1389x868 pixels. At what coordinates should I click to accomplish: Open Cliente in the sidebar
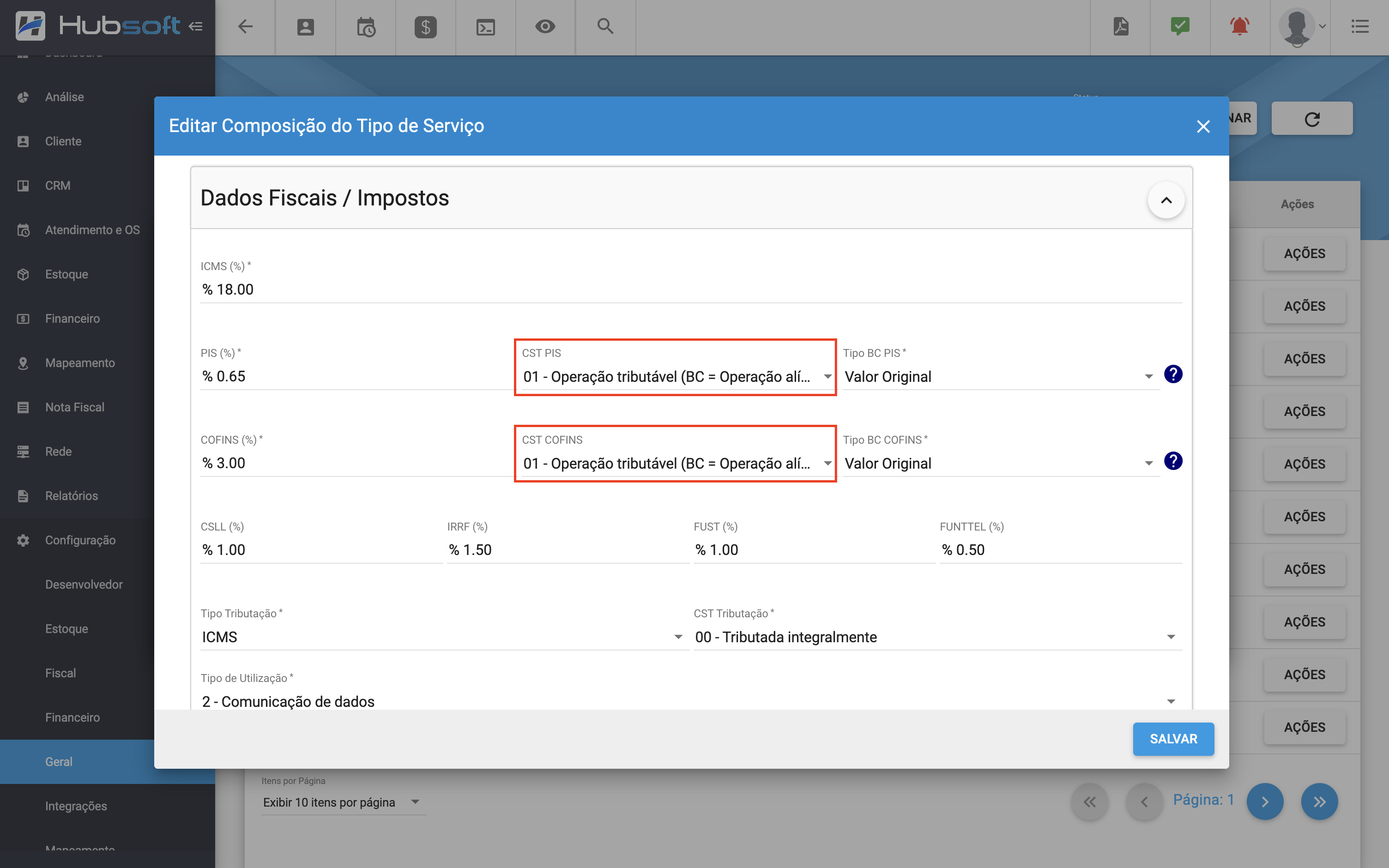(63, 141)
